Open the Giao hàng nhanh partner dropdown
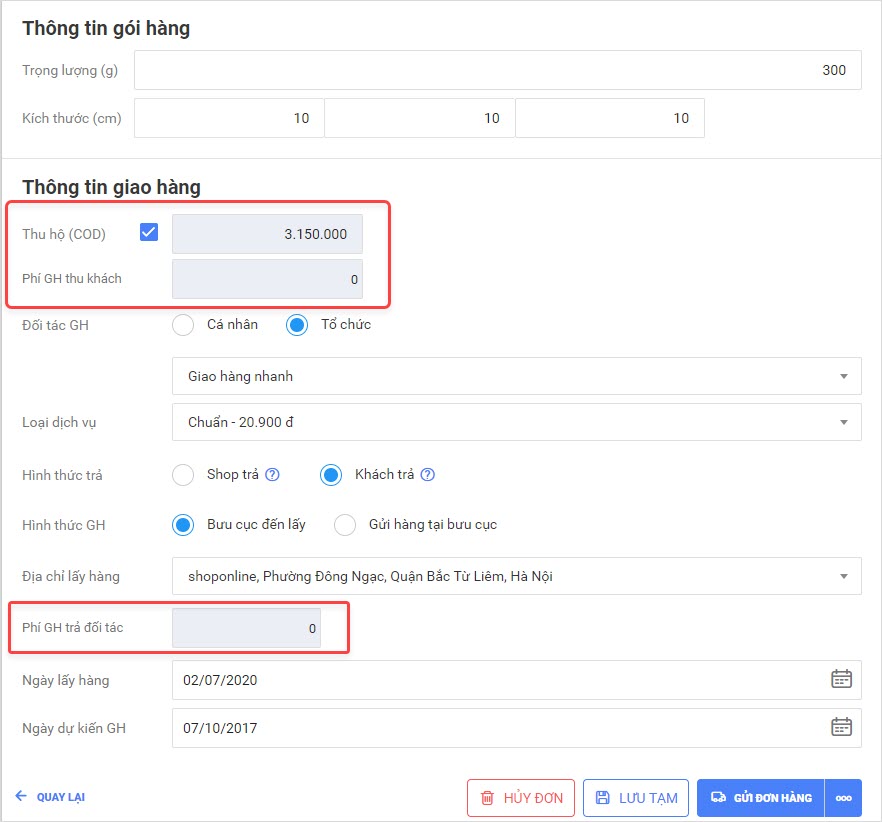The image size is (882, 822). click(x=516, y=377)
